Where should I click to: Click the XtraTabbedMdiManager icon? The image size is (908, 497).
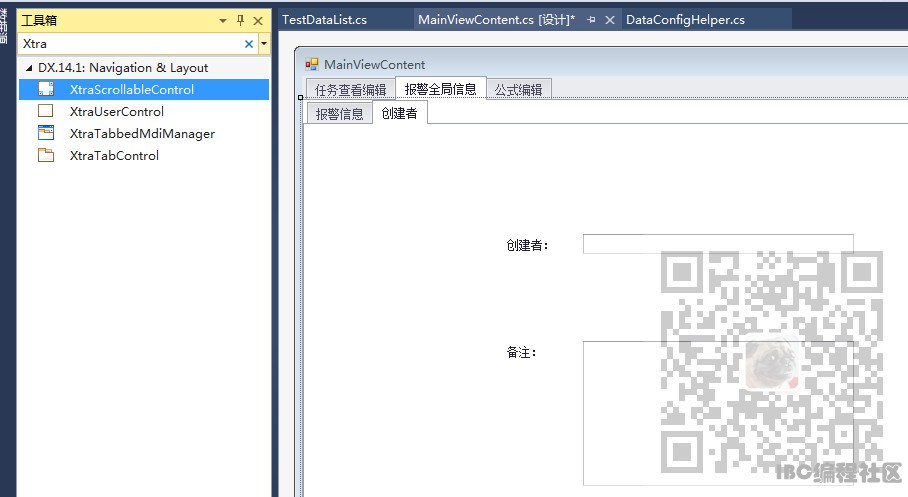pos(46,133)
